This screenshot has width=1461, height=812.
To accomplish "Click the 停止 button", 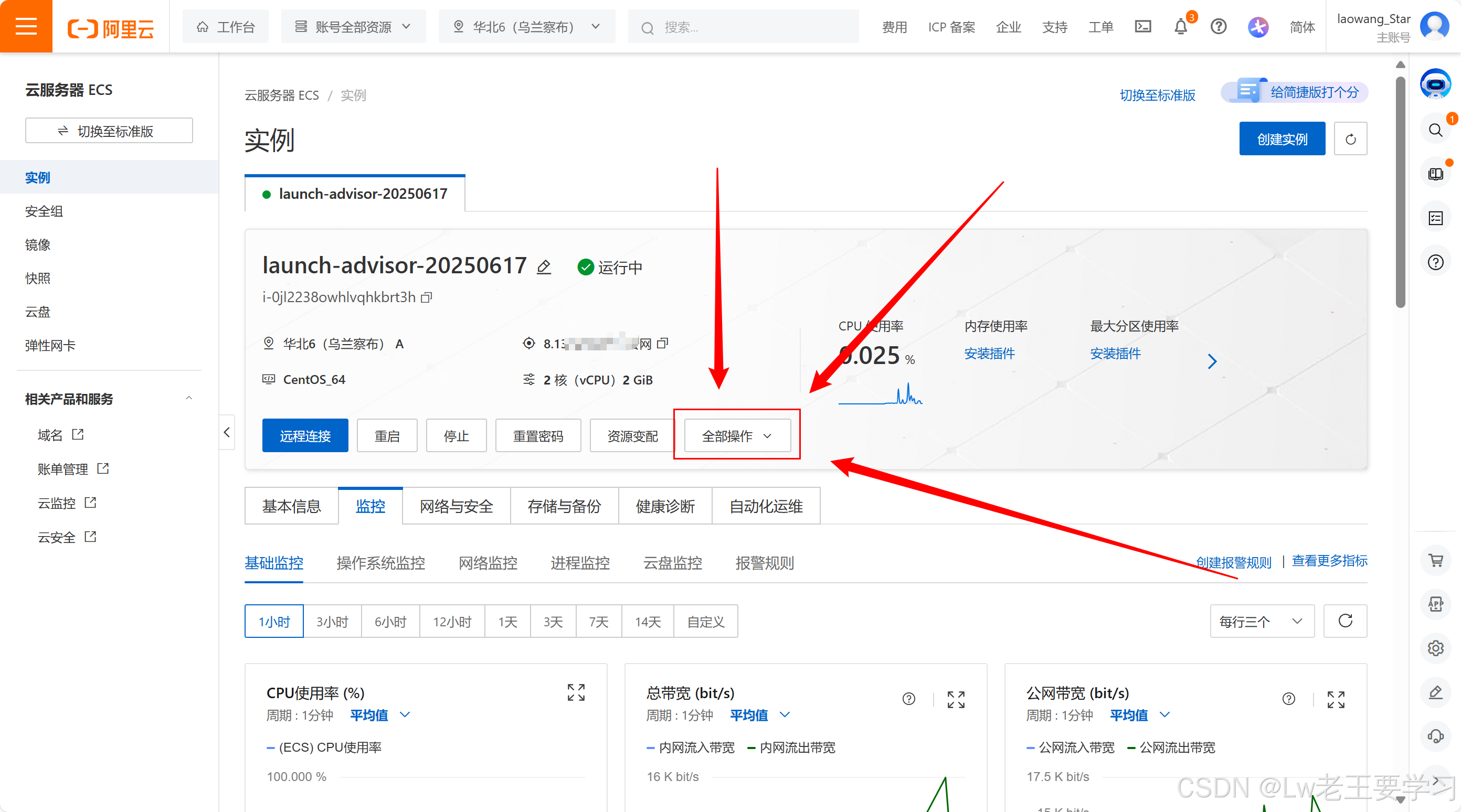I will tap(456, 435).
